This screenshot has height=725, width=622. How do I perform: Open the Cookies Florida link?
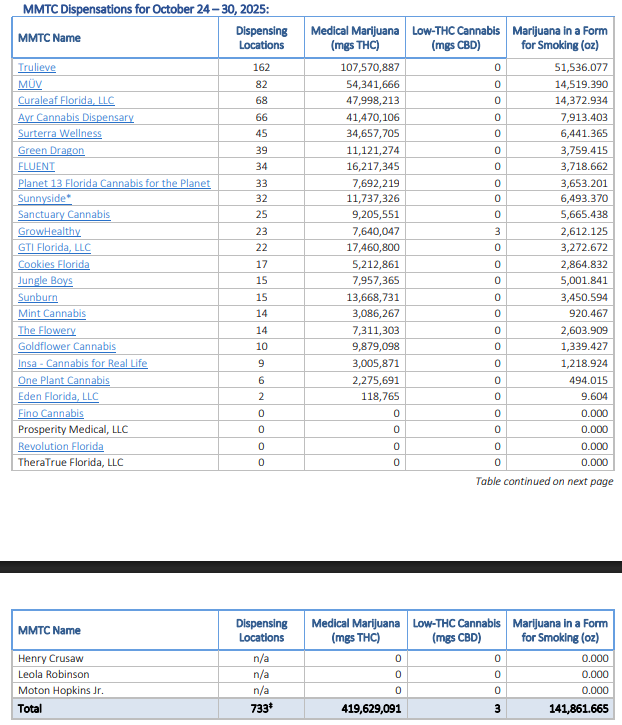54,265
